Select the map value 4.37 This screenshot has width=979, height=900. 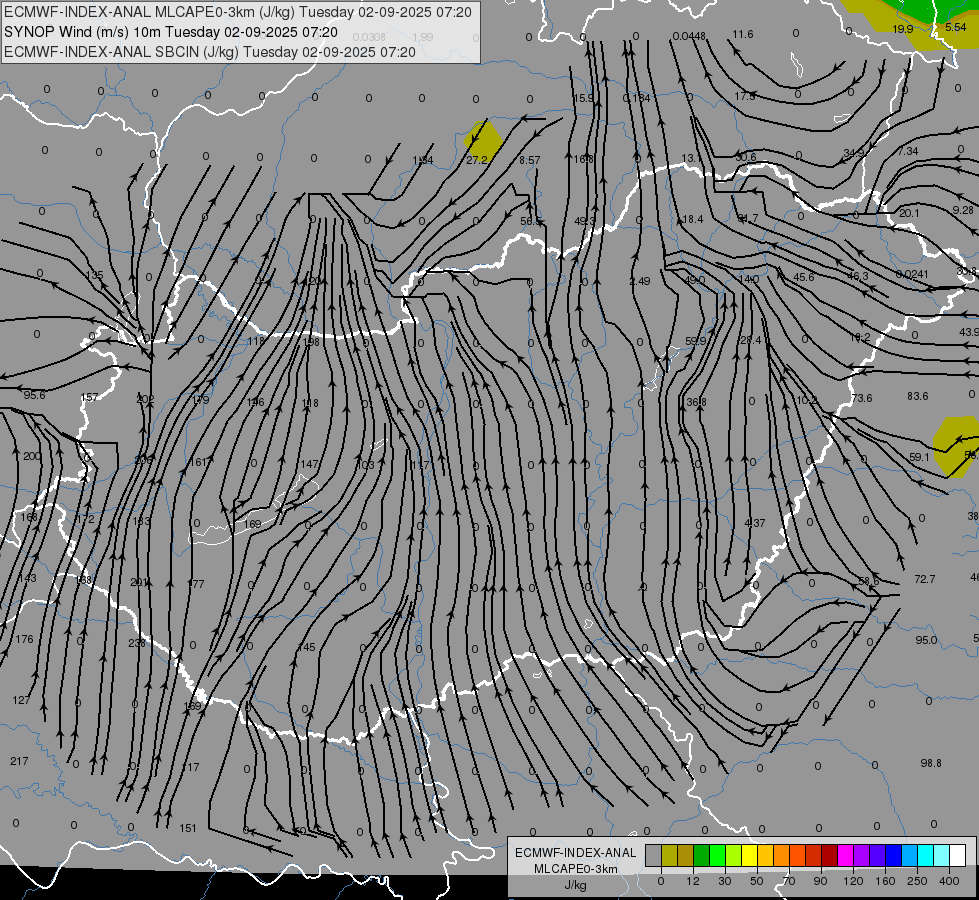click(x=755, y=523)
